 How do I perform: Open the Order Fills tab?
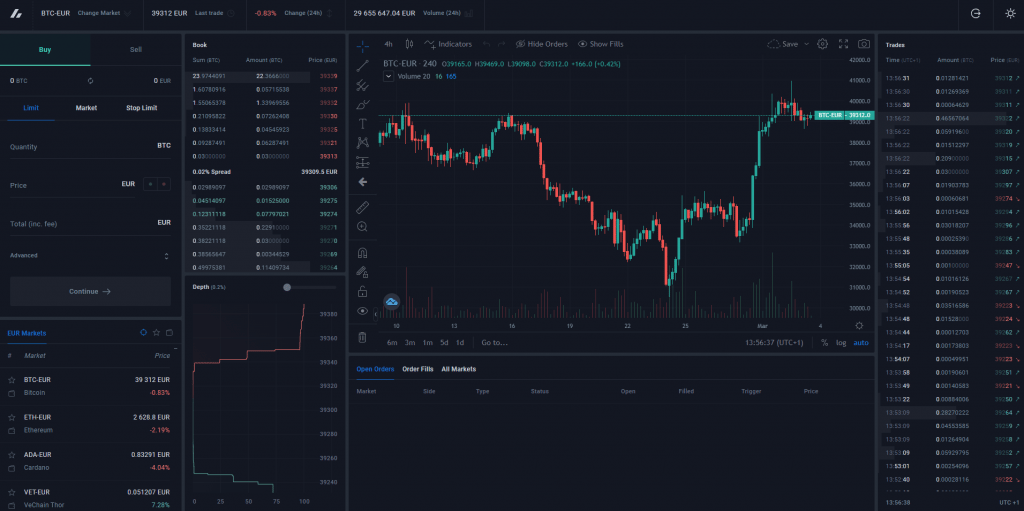(x=418, y=369)
